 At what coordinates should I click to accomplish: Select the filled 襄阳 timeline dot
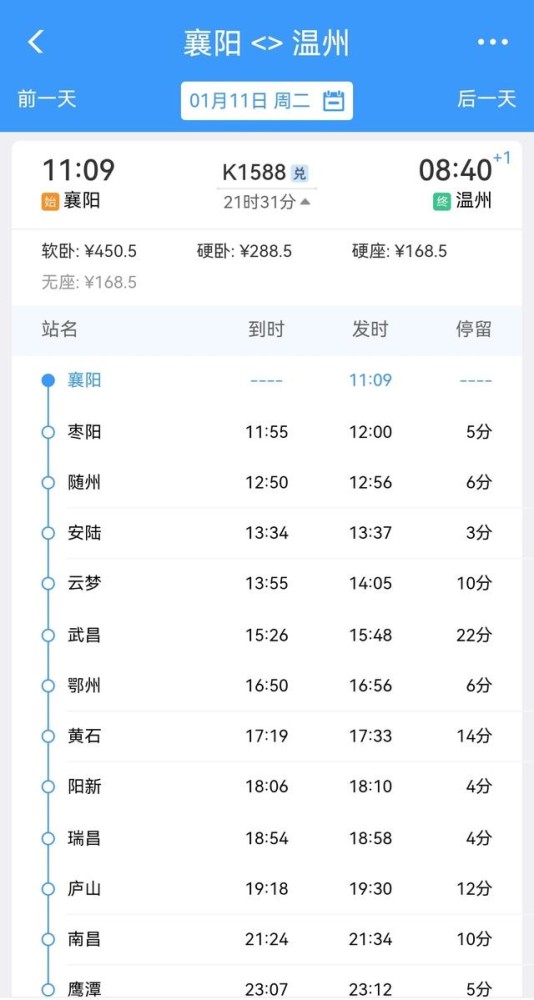[x=48, y=381]
